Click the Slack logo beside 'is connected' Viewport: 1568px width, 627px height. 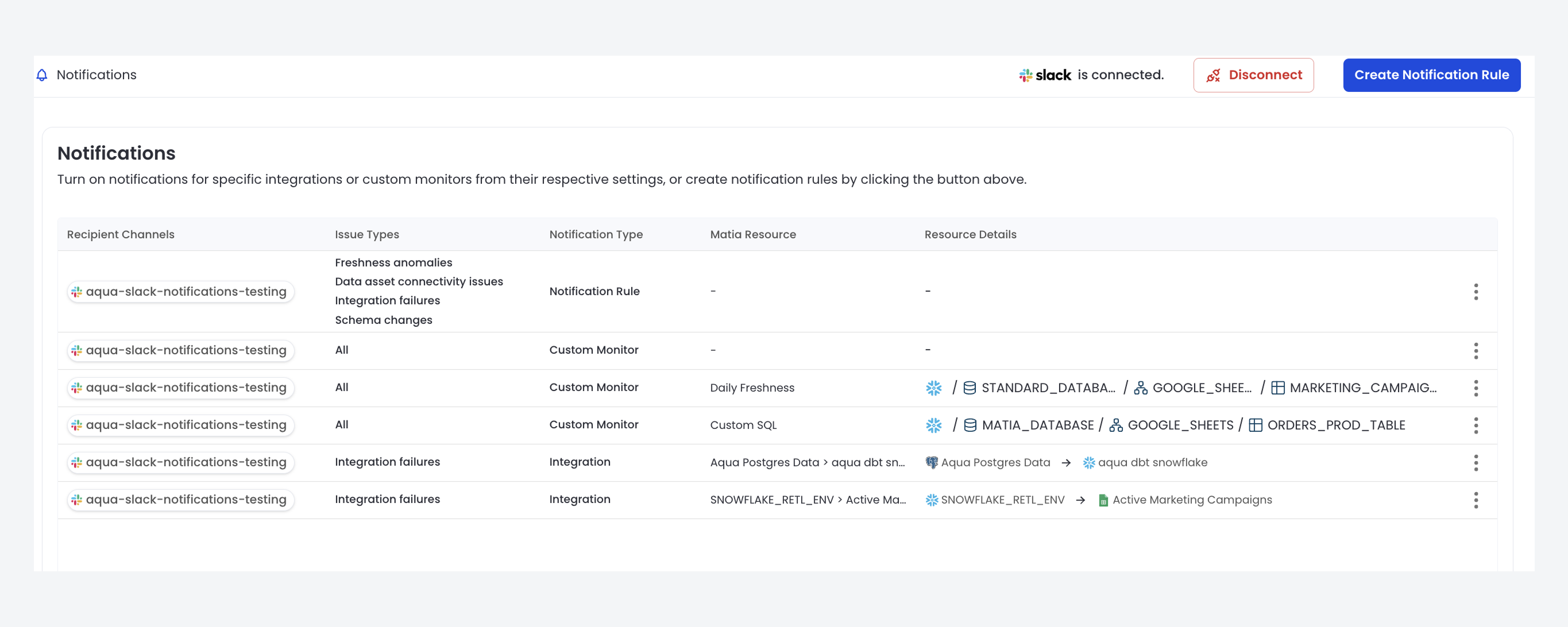point(1026,75)
